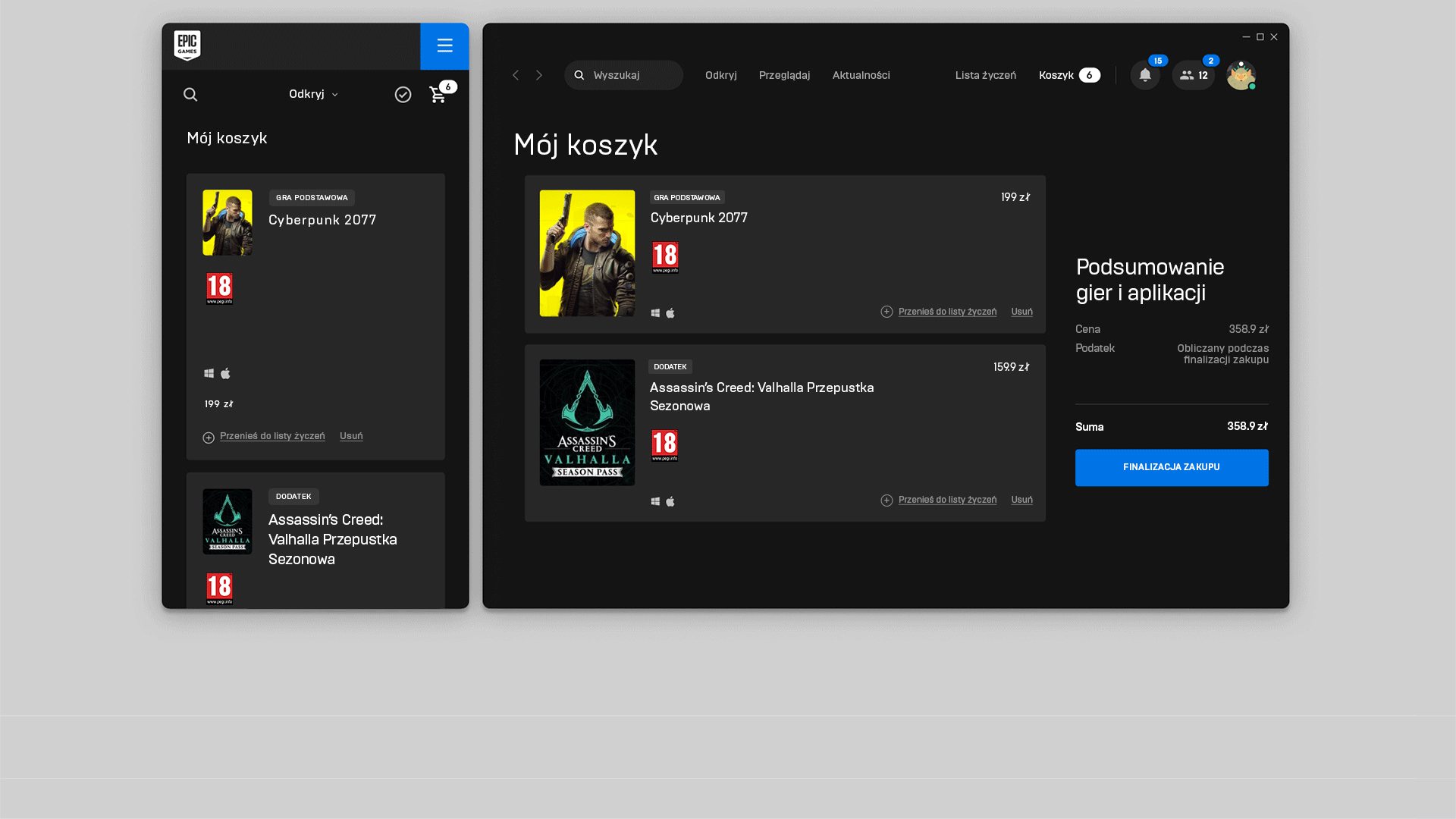Open Assassin's Creed title in mobile window
This screenshot has height=819, width=1456.
click(333, 539)
